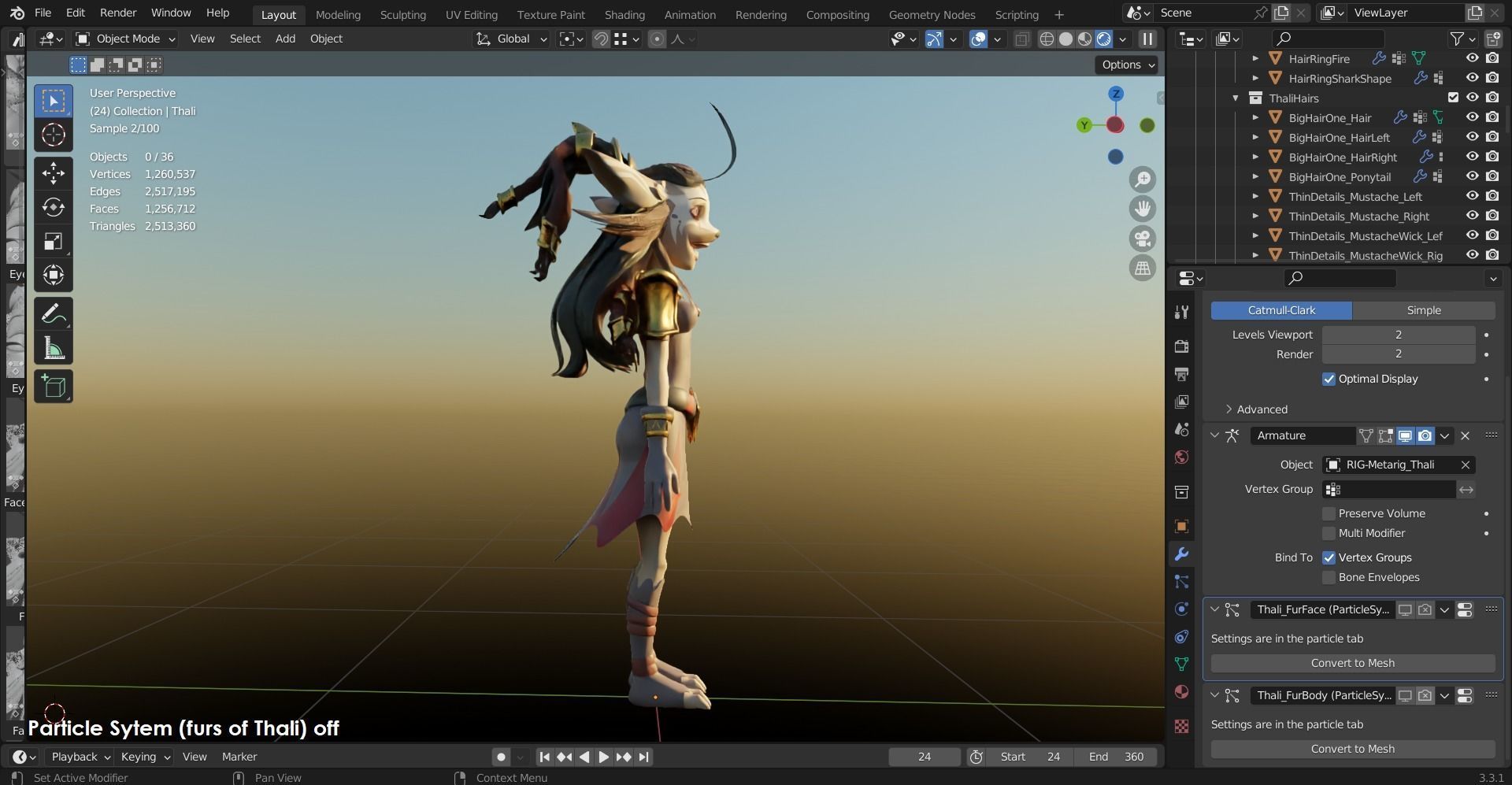The height and width of the screenshot is (785, 1512).
Task: Activate the Rotate tool
Action: point(53,207)
